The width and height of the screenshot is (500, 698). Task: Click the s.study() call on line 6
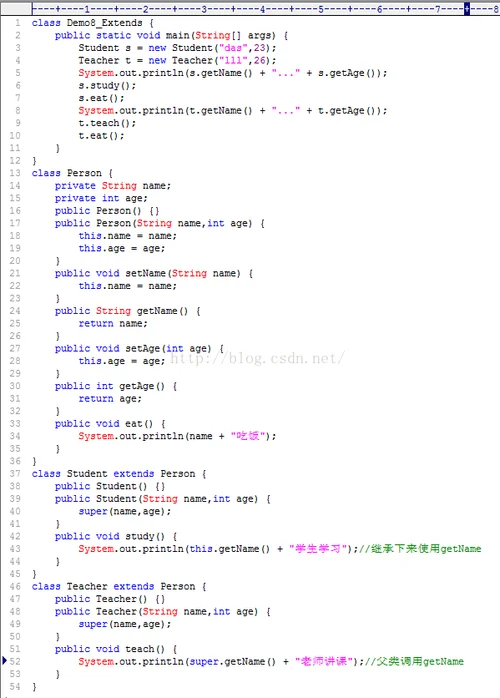[107, 85]
